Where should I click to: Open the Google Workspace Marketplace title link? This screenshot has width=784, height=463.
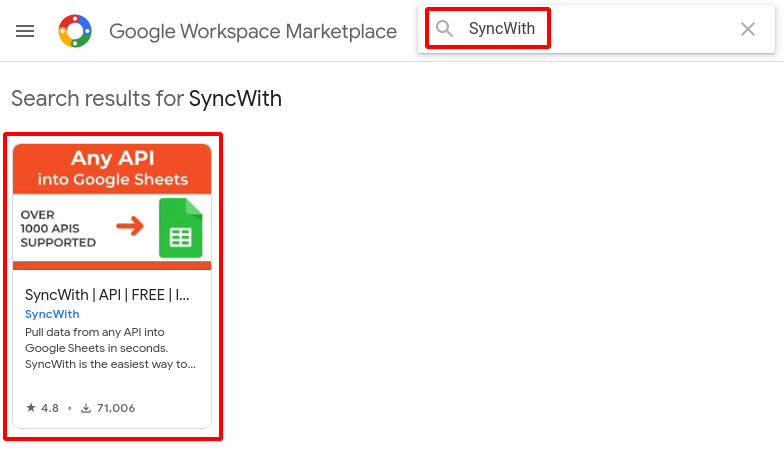point(253,31)
